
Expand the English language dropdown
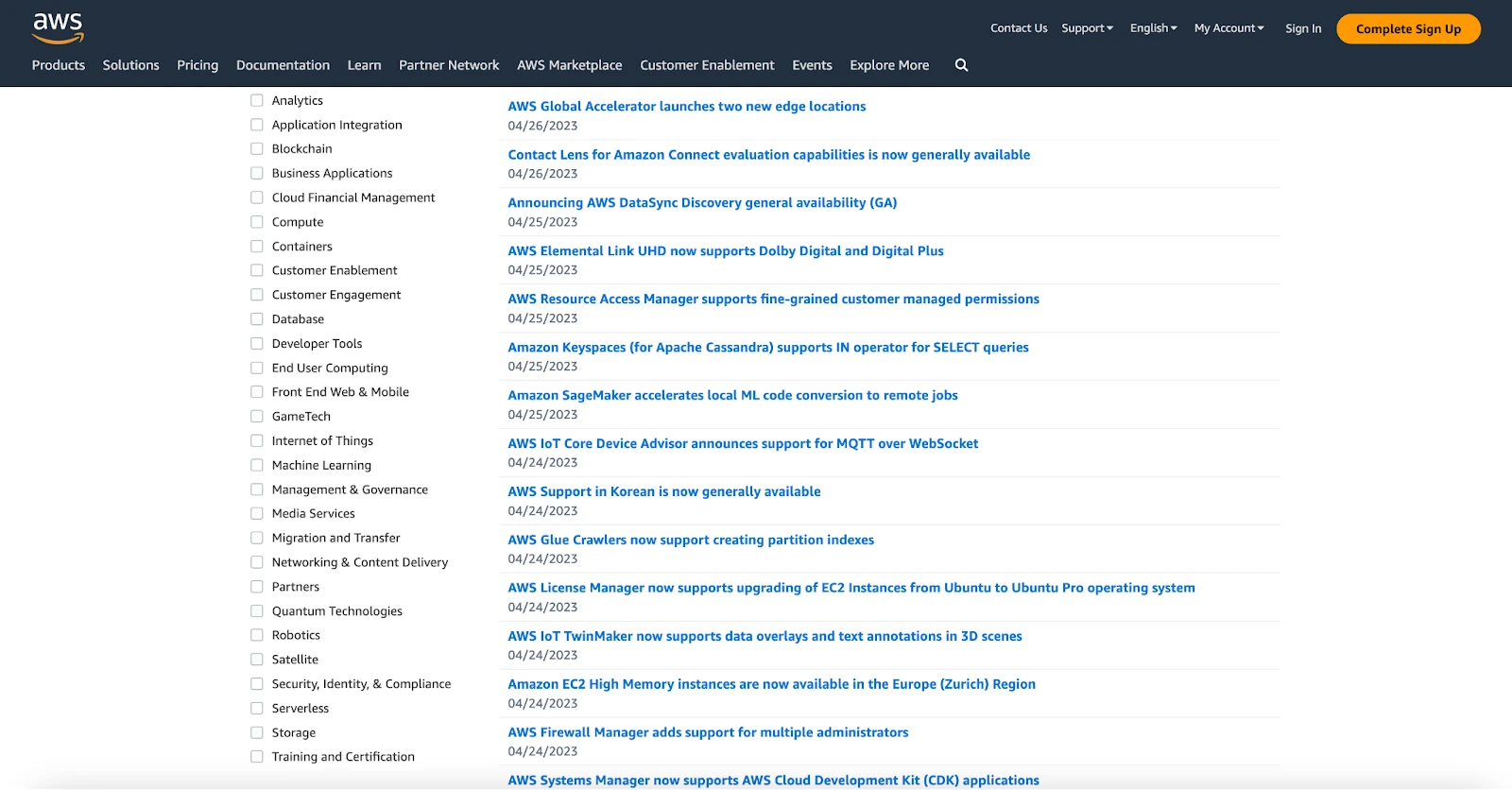point(1153,28)
